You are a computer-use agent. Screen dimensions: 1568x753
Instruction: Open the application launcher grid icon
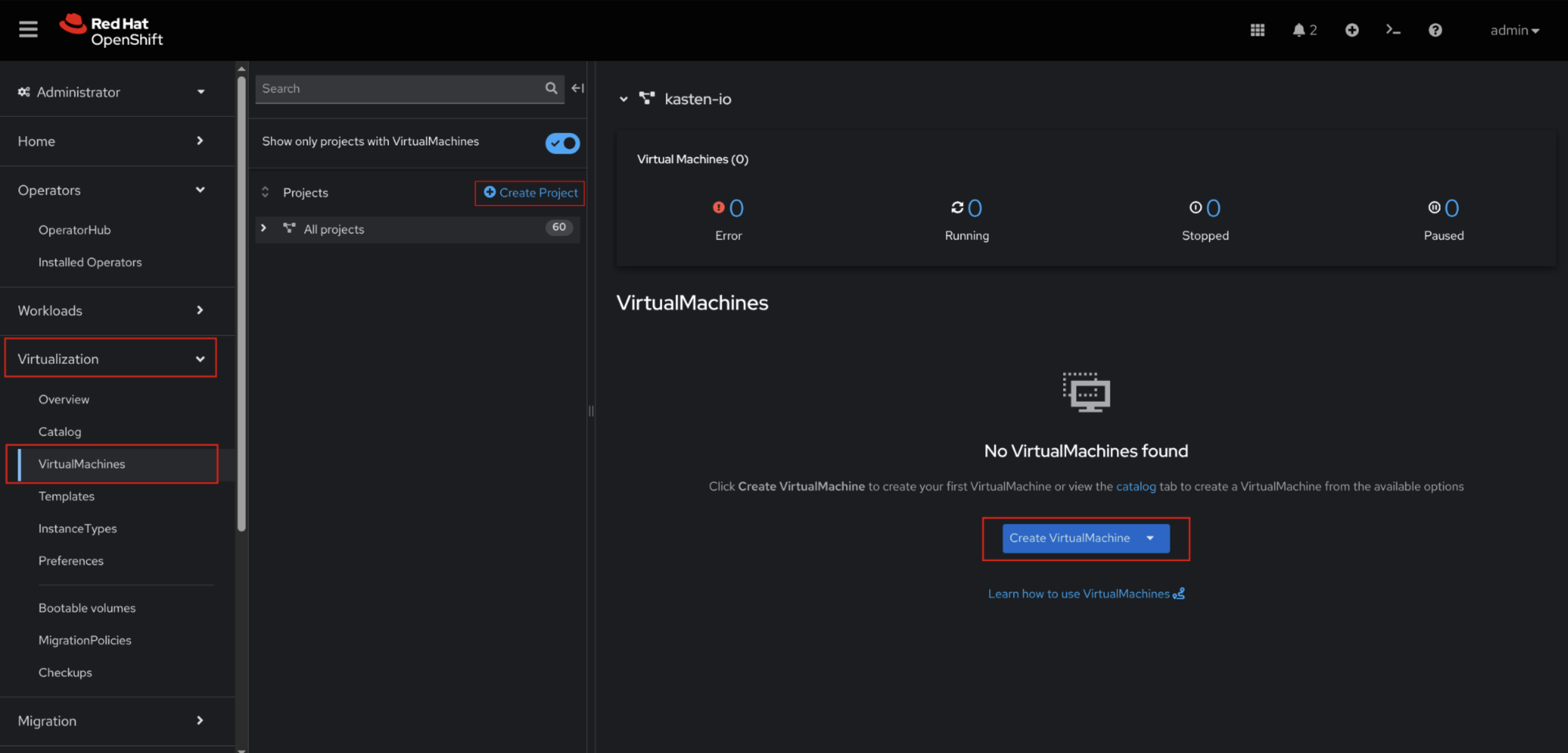1257,30
